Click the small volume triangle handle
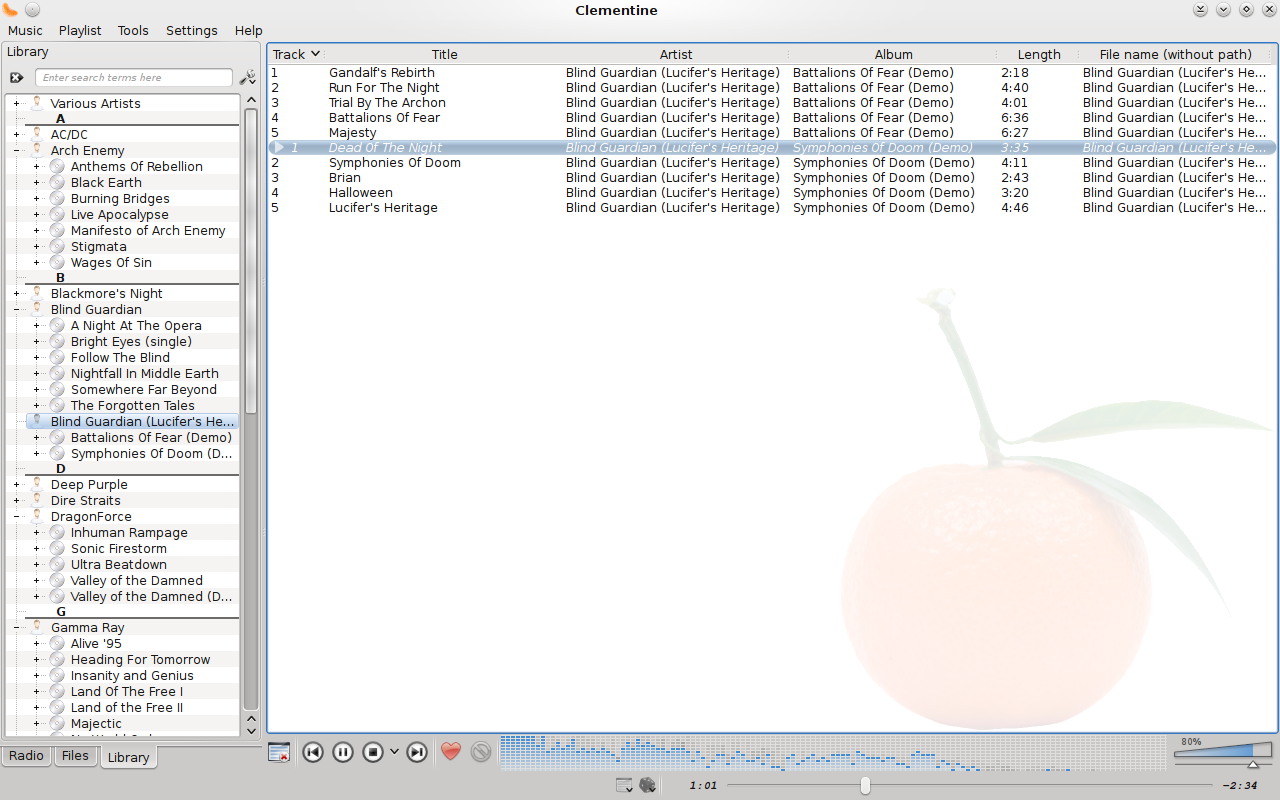This screenshot has height=800, width=1280. 1253,764
